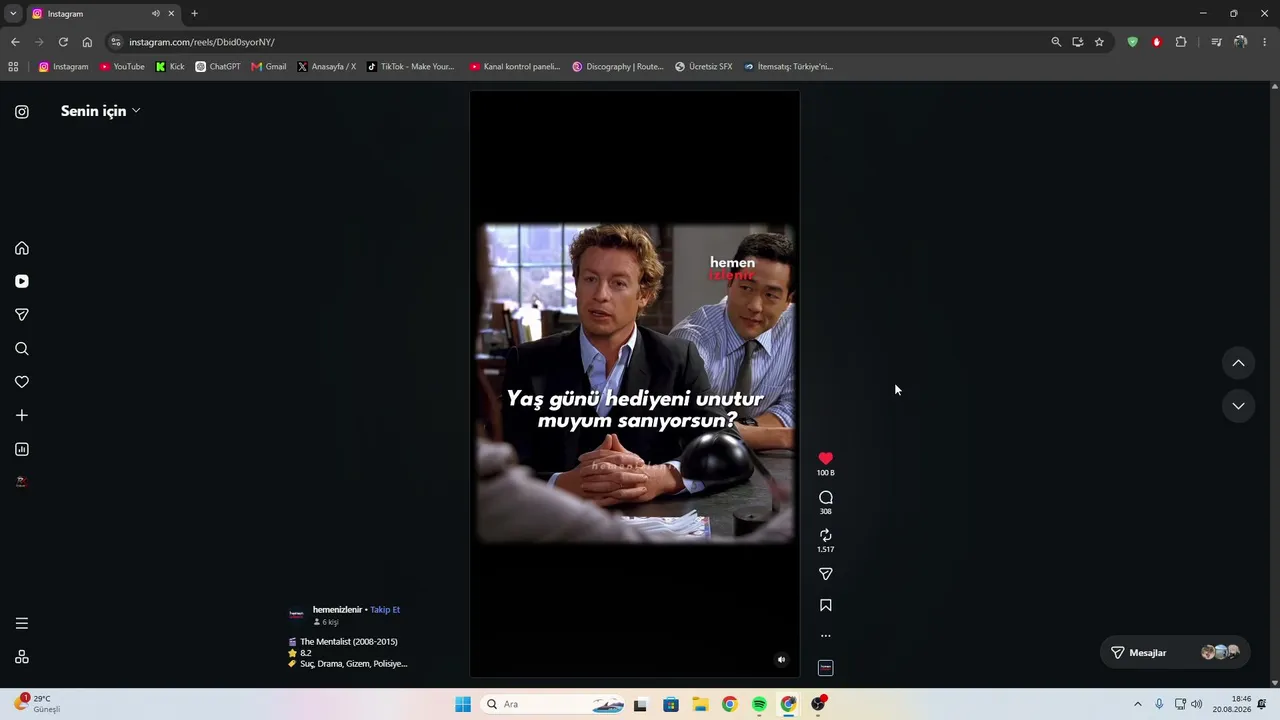The image size is (1280, 720).
Task: Pause the reel video playback
Action: tap(635, 384)
